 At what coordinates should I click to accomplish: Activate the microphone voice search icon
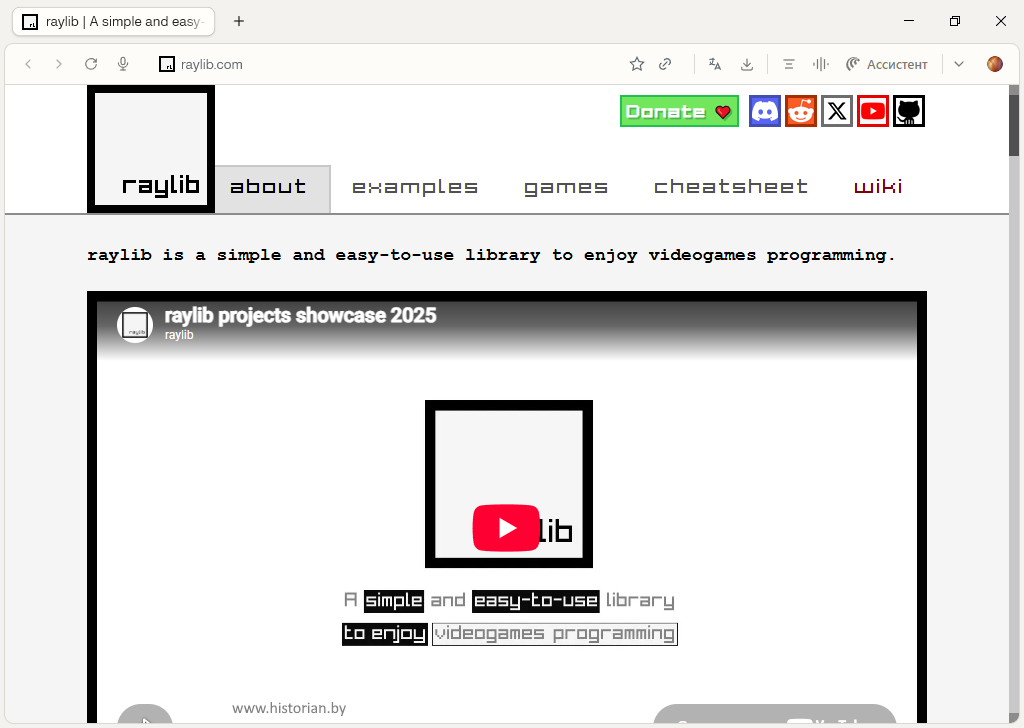pos(123,64)
